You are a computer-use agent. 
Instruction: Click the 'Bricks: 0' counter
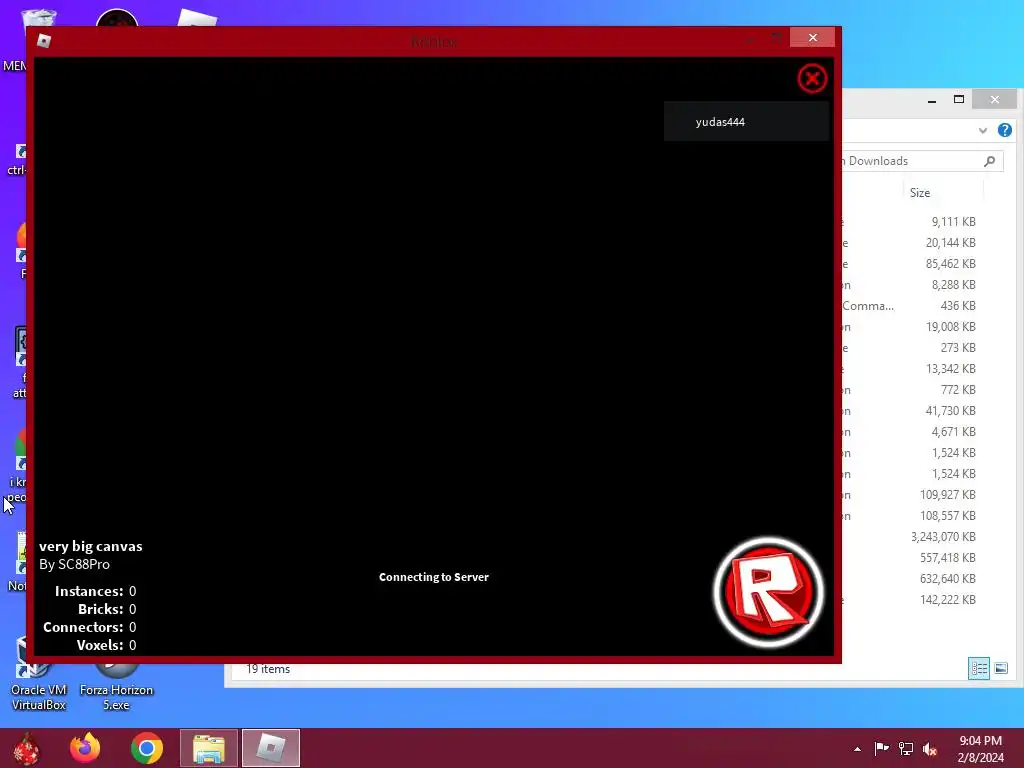107,609
